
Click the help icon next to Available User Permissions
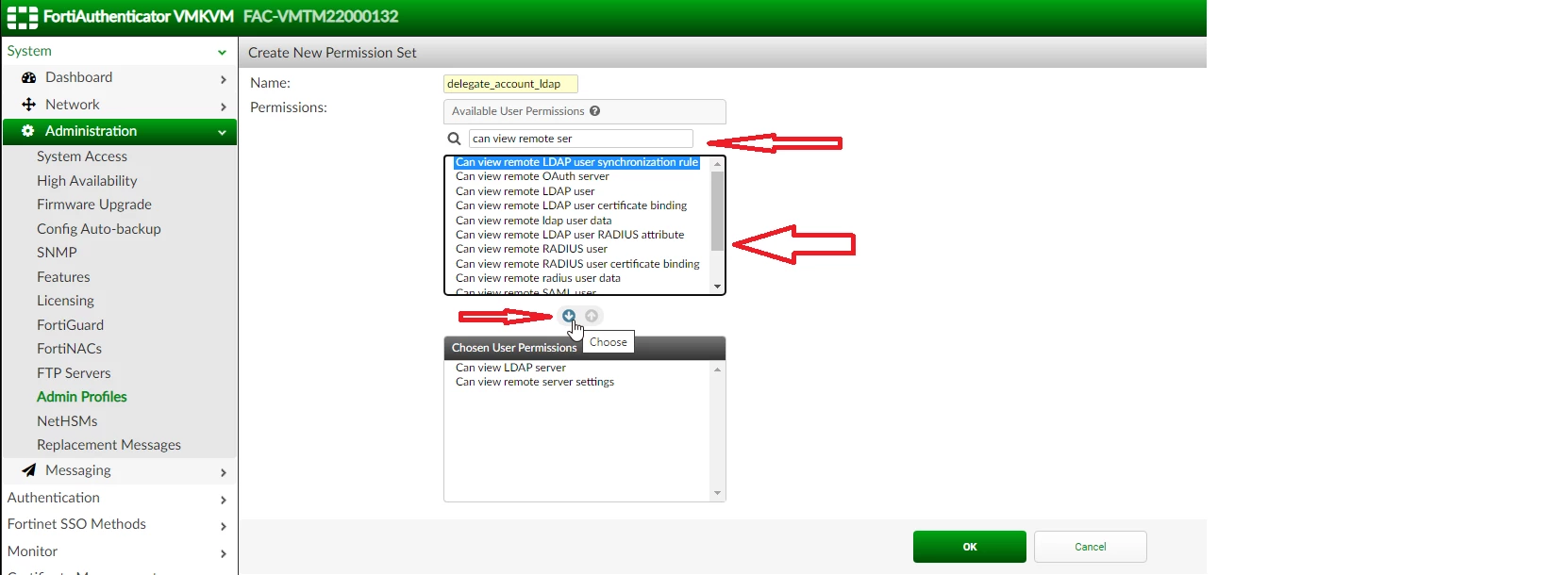[x=595, y=110]
